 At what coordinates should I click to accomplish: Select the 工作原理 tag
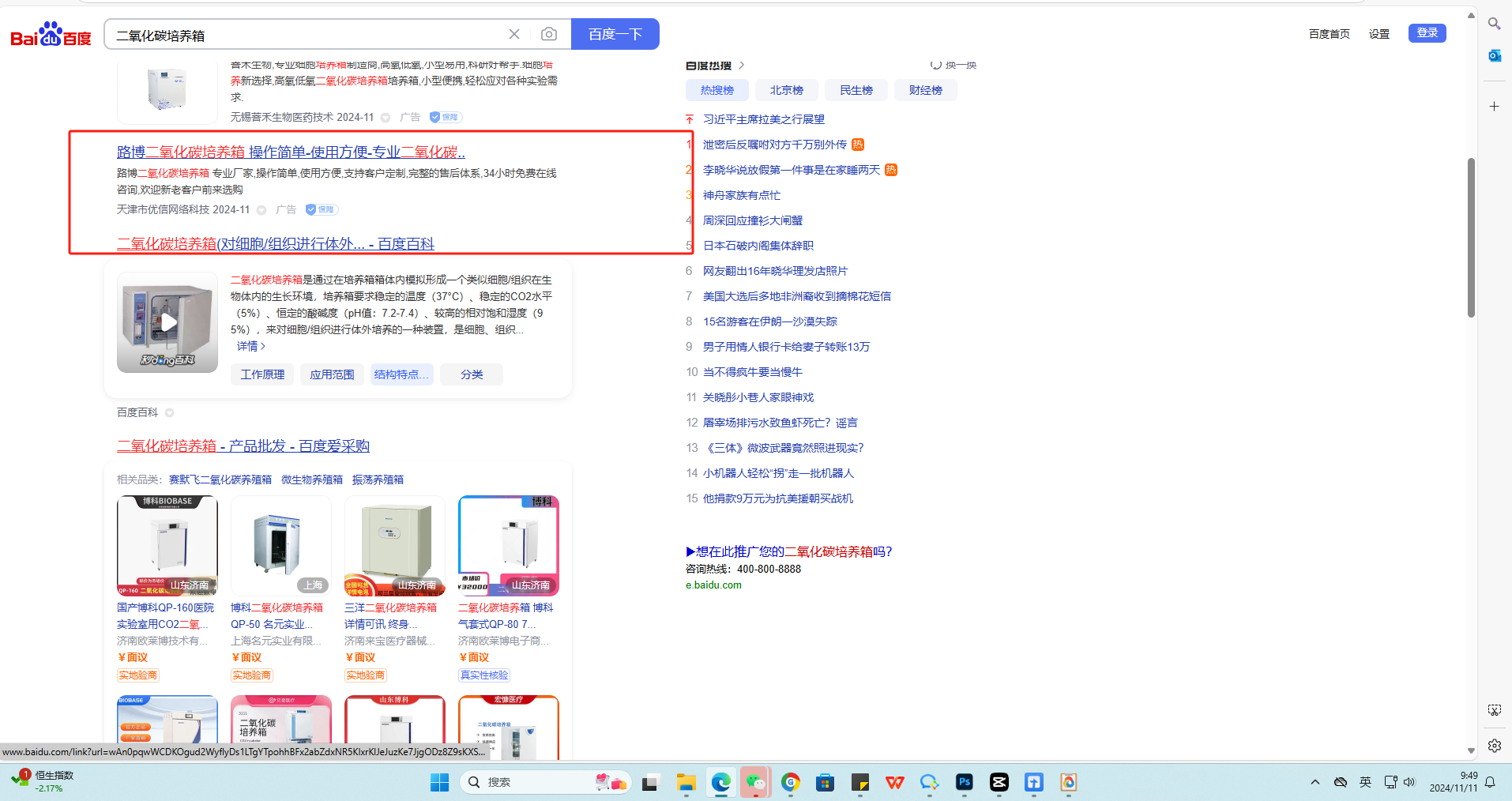click(262, 374)
